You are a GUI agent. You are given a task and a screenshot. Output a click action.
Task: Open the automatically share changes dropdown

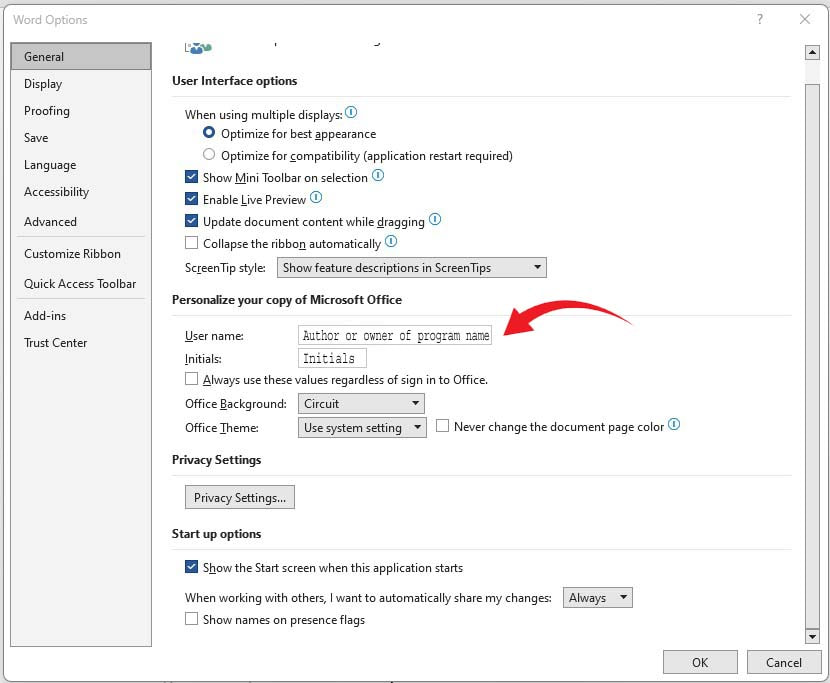pos(598,597)
